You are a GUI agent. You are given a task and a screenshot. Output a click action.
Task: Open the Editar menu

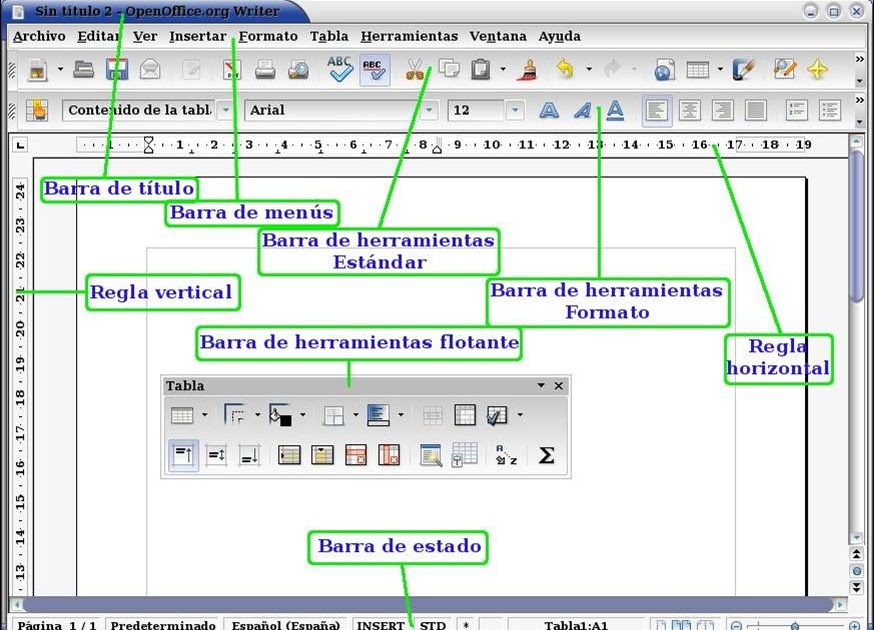[x=98, y=36]
